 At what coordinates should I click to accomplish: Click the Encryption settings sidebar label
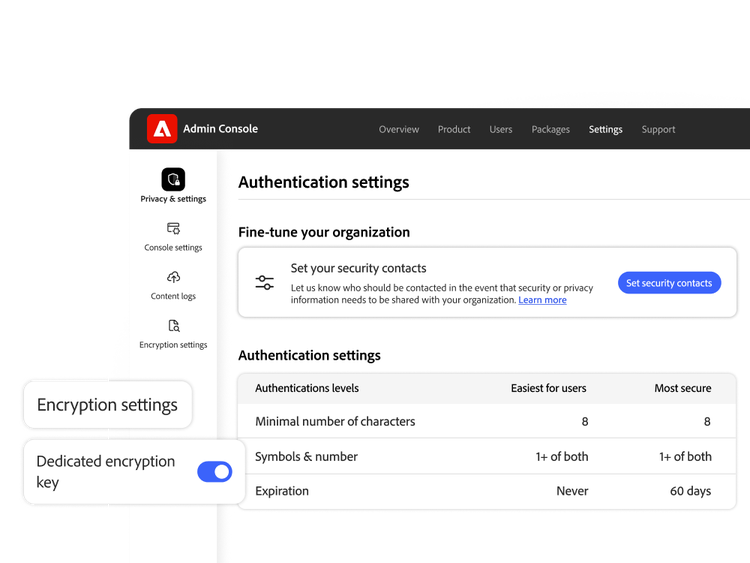[173, 345]
